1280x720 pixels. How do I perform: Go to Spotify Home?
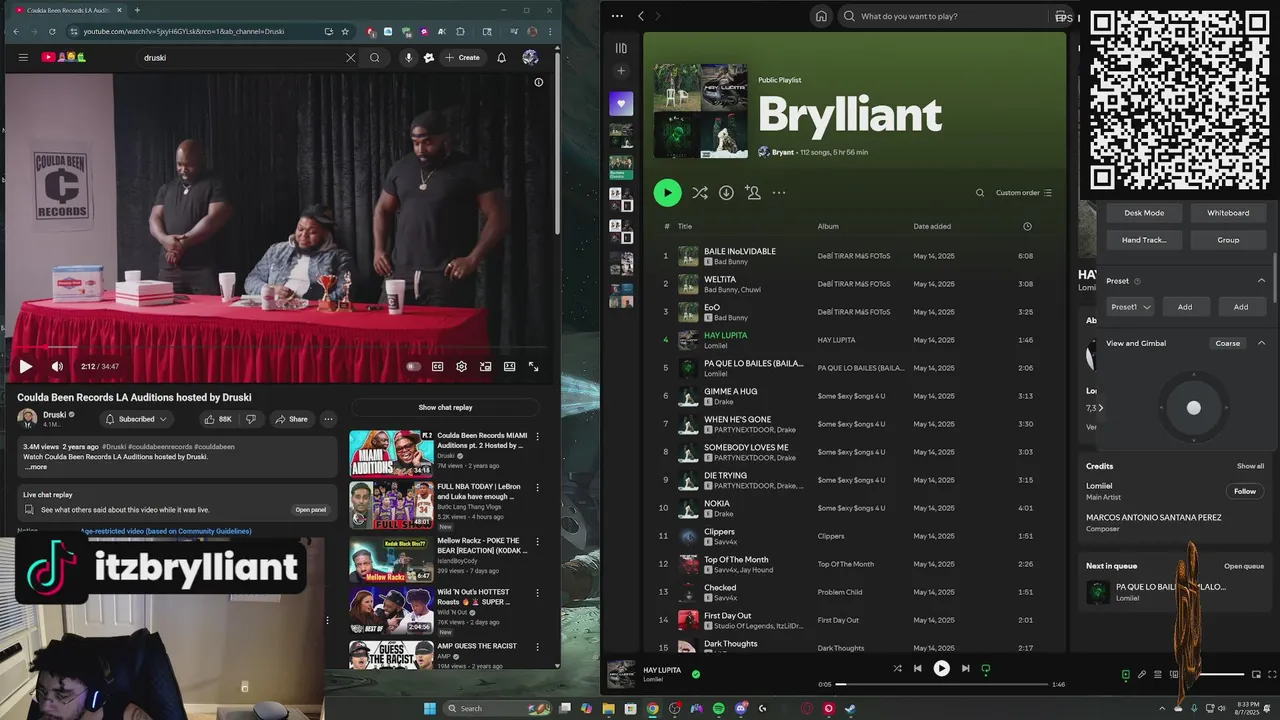pyautogui.click(x=821, y=16)
